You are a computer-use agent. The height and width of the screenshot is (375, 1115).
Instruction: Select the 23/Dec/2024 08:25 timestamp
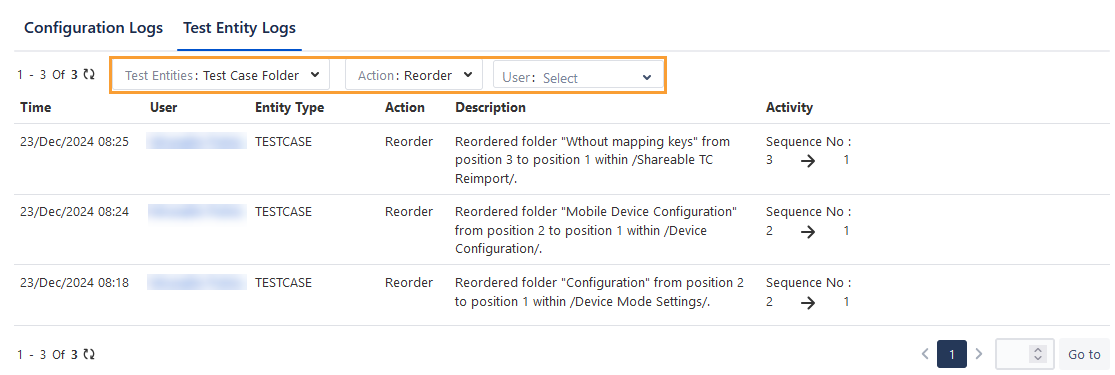(x=75, y=142)
